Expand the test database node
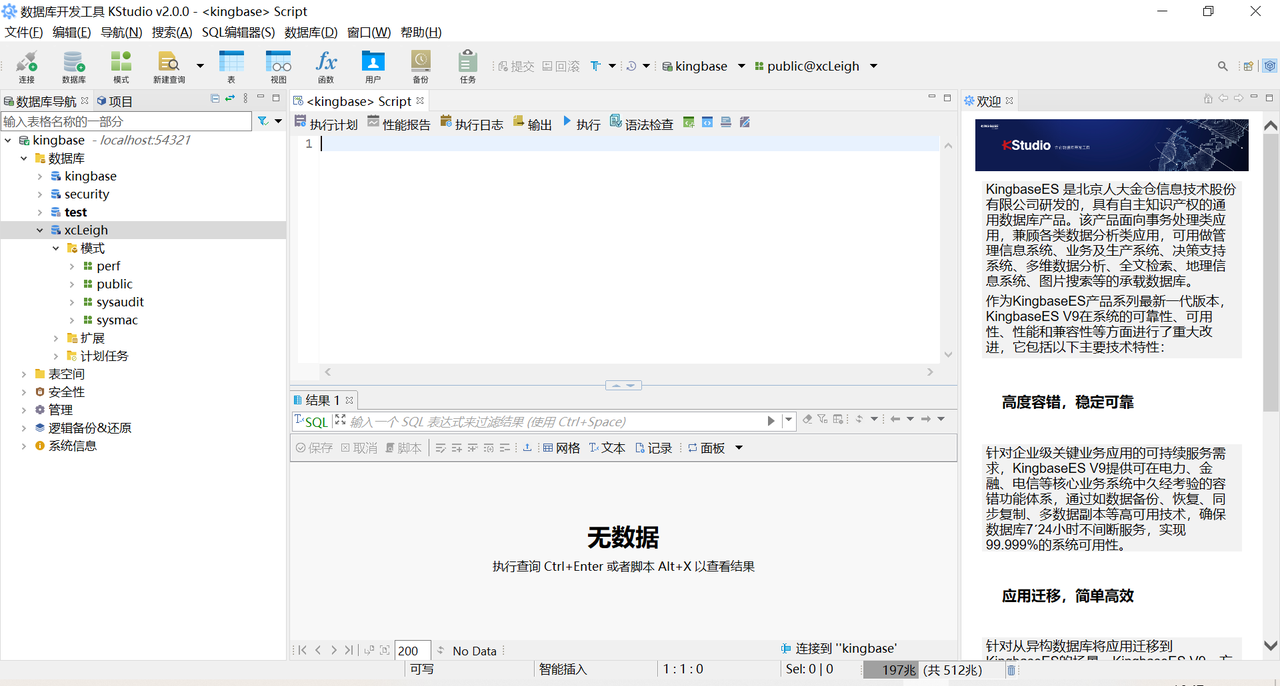This screenshot has width=1280, height=686. click(x=40, y=212)
